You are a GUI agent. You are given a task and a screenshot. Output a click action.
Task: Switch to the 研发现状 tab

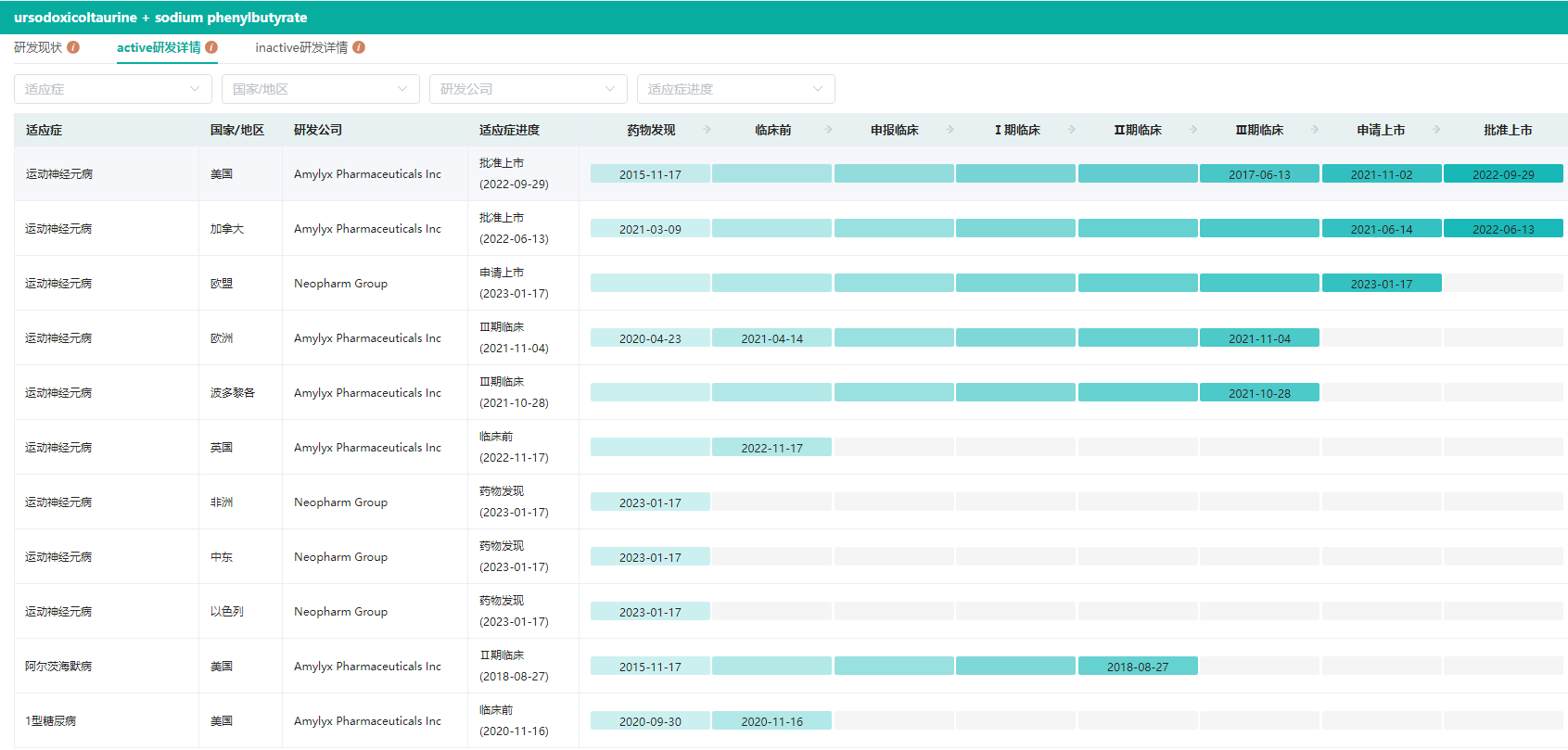(38, 47)
